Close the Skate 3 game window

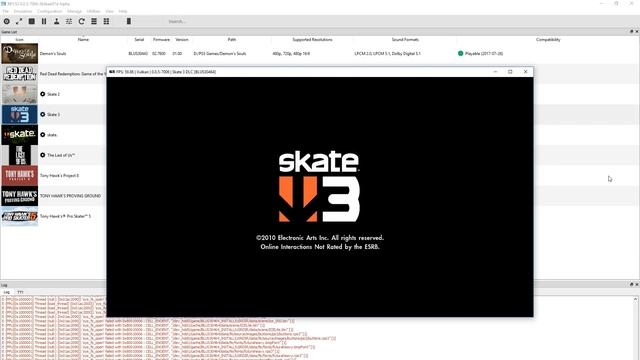[x=526, y=72]
